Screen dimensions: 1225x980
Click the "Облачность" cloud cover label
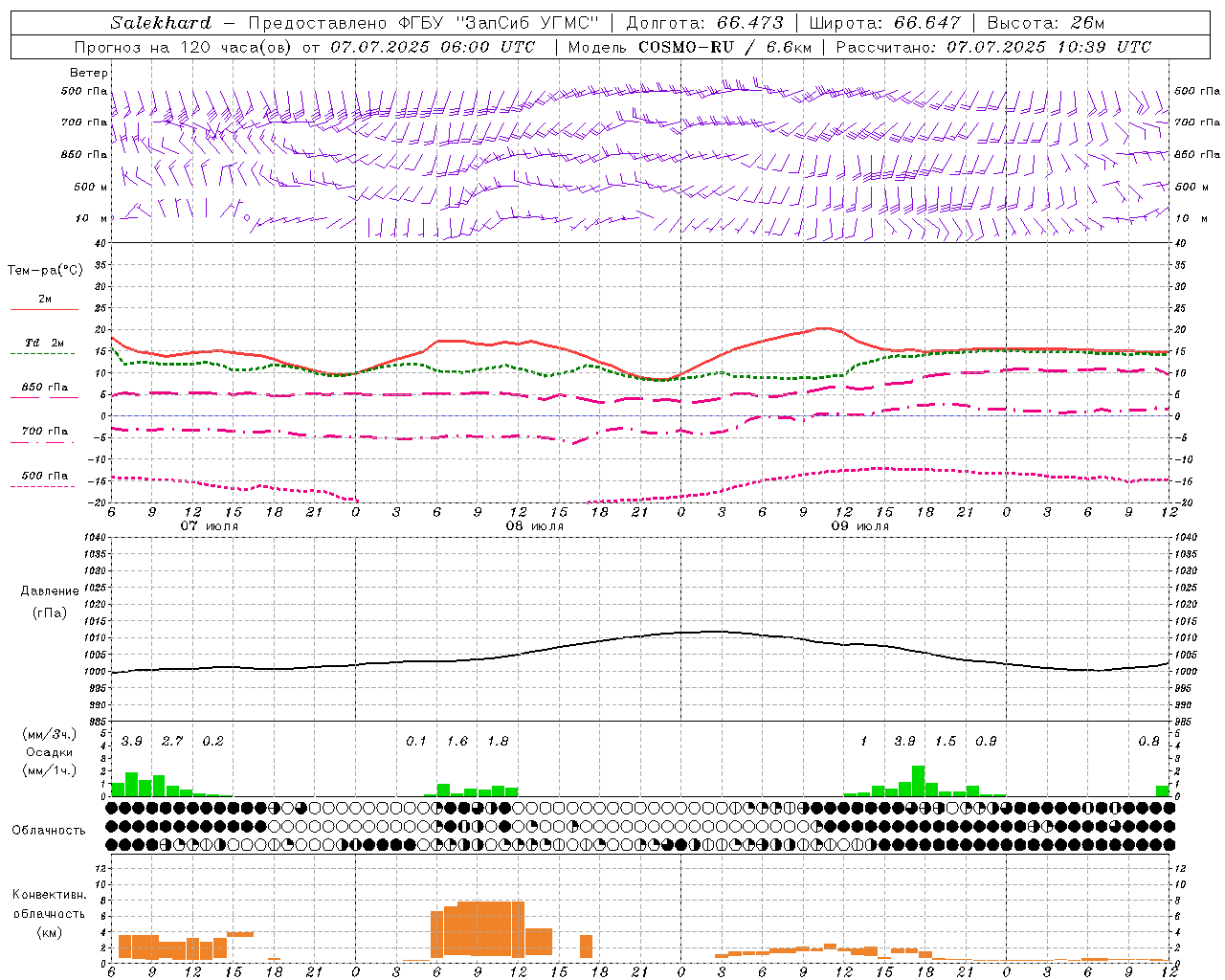point(49,830)
